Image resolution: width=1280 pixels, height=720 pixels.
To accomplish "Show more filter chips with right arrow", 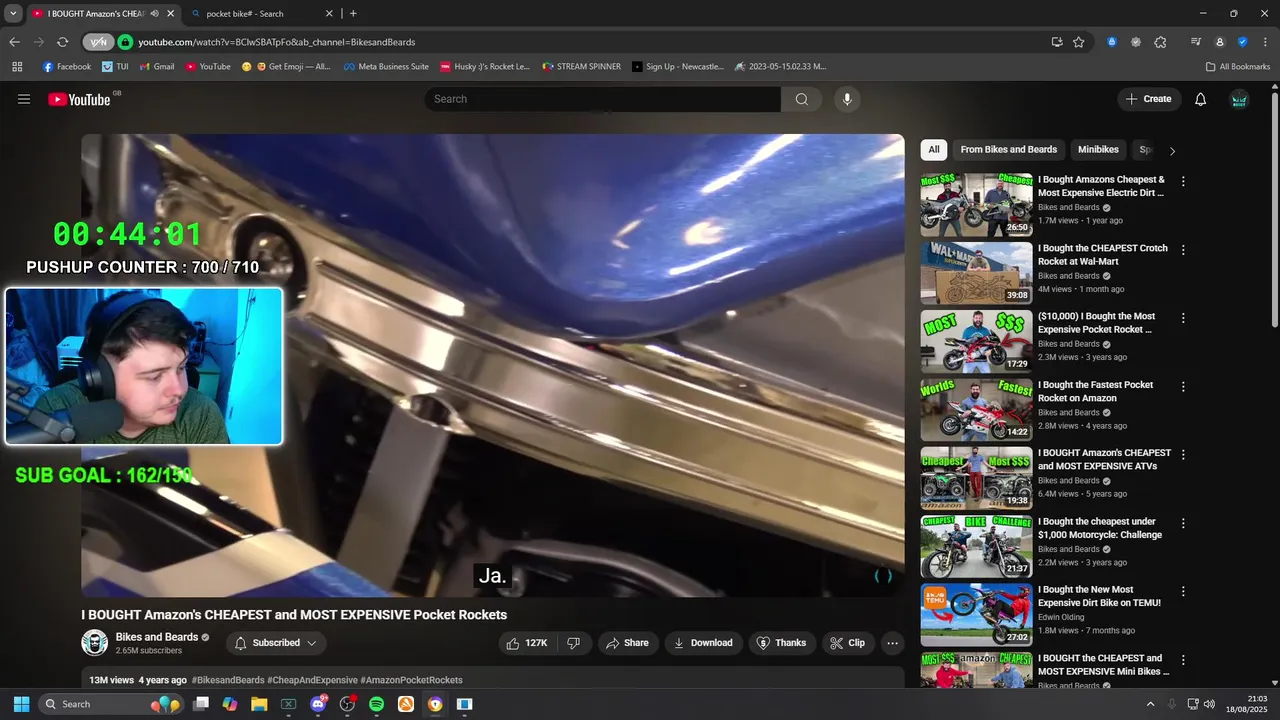I will pyautogui.click(x=1172, y=151).
